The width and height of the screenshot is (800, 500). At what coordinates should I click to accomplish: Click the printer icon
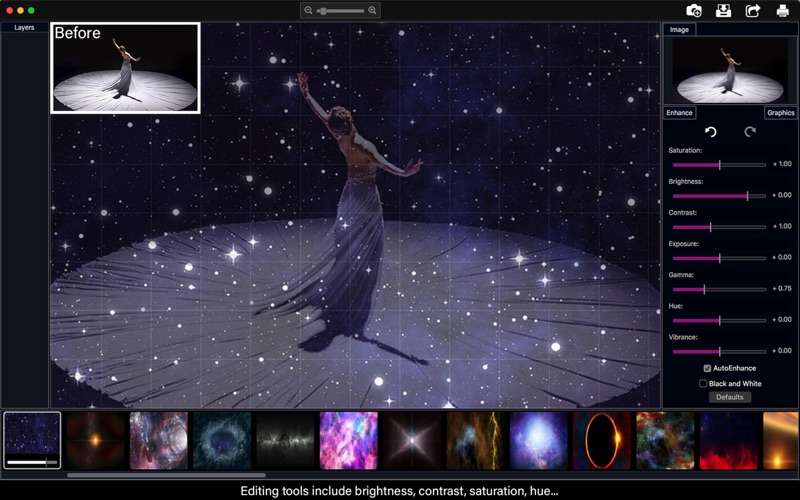[x=783, y=10]
